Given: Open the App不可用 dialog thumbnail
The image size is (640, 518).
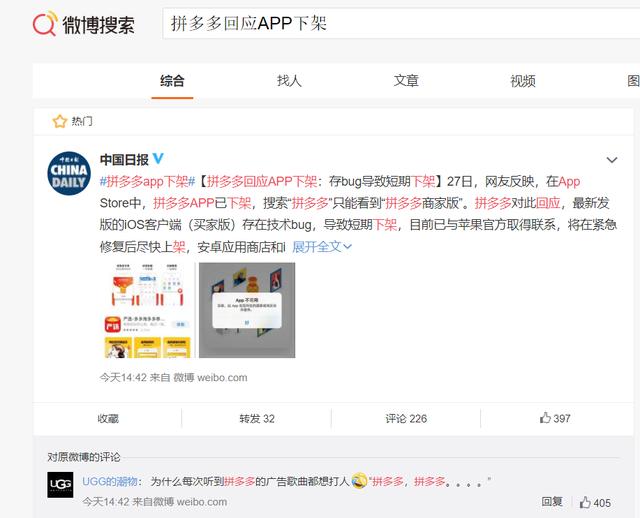Looking at the screenshot, I should coord(247,310).
